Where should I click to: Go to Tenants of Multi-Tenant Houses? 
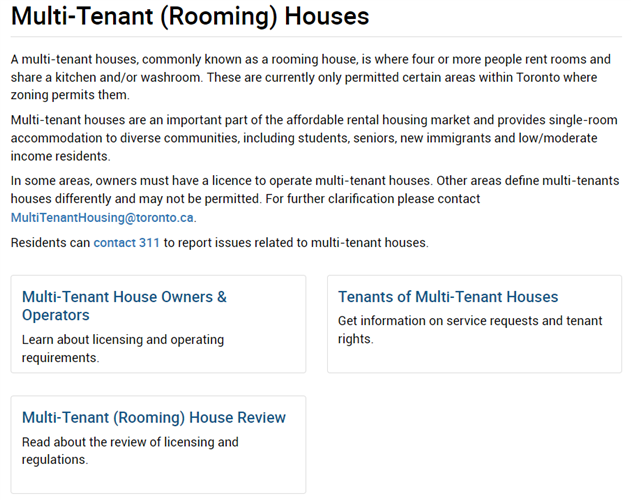point(448,297)
